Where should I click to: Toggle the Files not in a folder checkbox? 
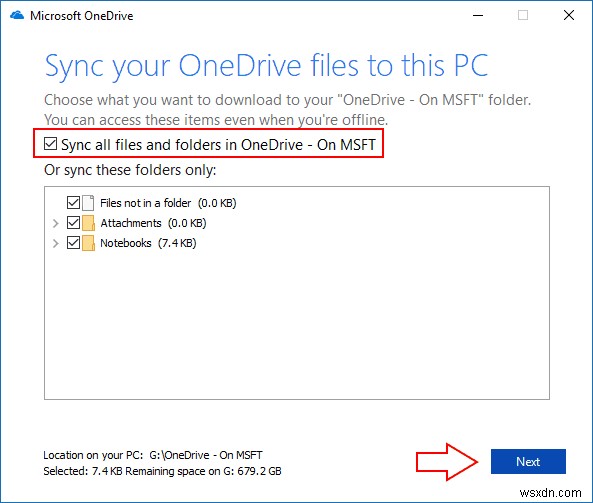73,203
